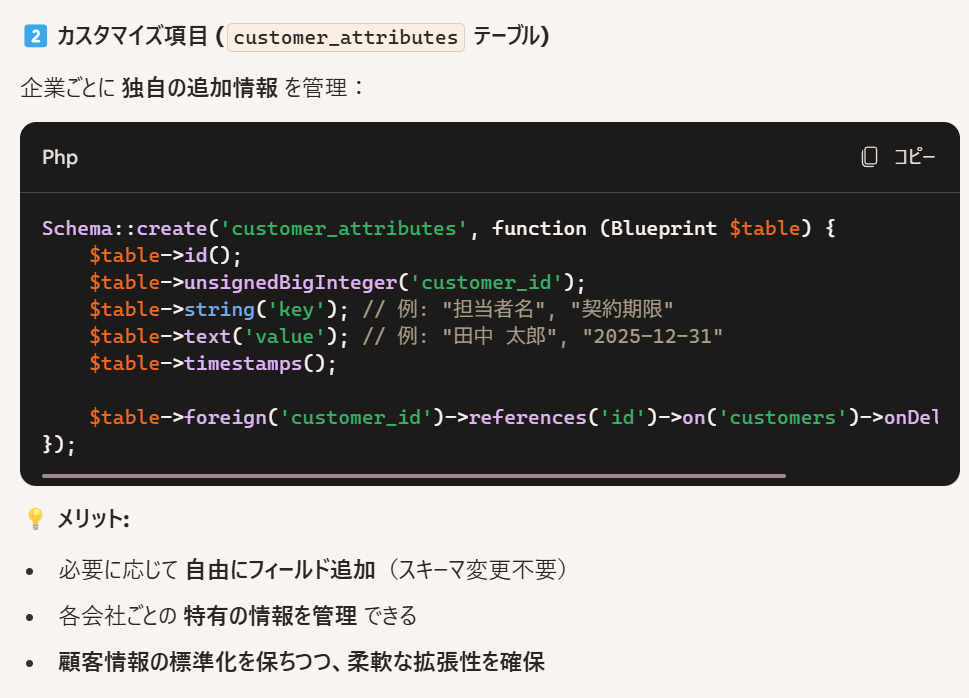Click the foreign('customer_id') code line
Viewport: 969px width, 698px height.
coord(514,417)
